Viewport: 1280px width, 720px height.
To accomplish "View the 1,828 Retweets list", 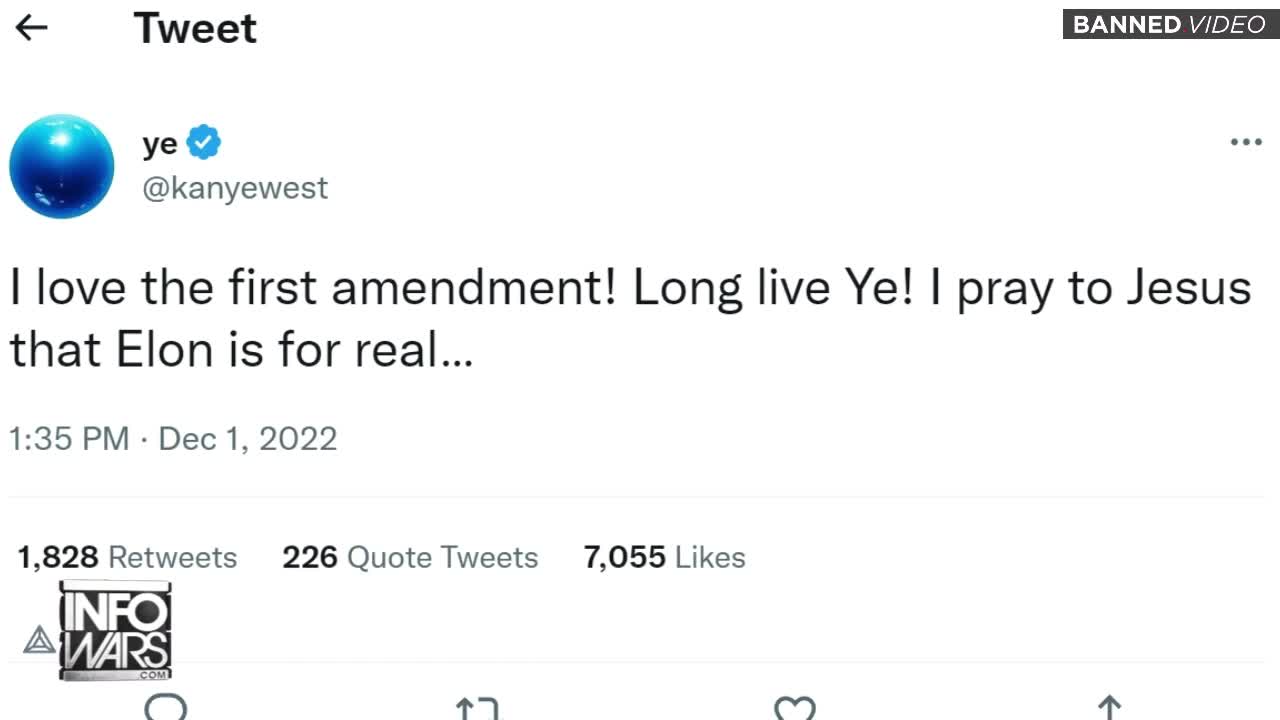I will [127, 557].
